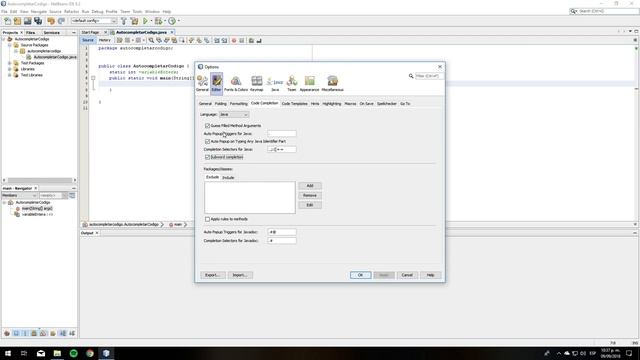This screenshot has width=640, height=360.
Task: Click Open Project icon in toolbar
Action: tap(27, 21)
